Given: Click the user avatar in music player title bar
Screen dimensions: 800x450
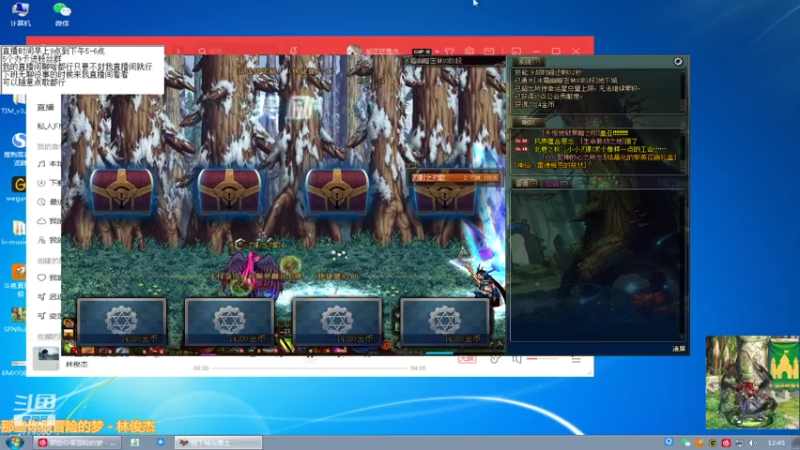Looking at the screenshot, I should (x=354, y=51).
